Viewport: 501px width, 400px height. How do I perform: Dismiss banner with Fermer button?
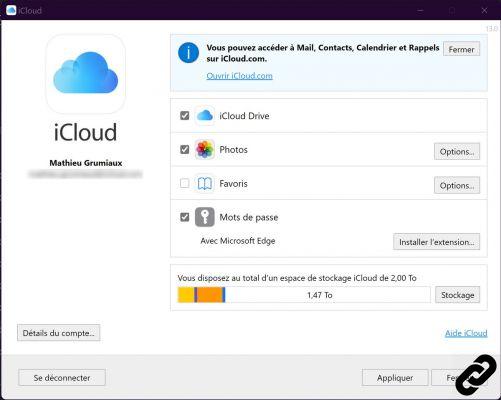pyautogui.click(x=461, y=49)
